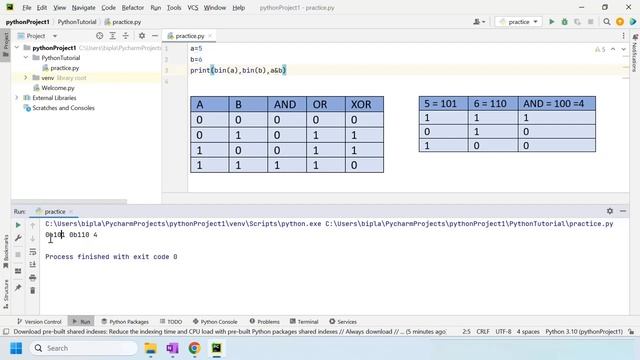Run the practice configuration with the green play button
This screenshot has width=640, height=360.
pyautogui.click(x=551, y=22)
